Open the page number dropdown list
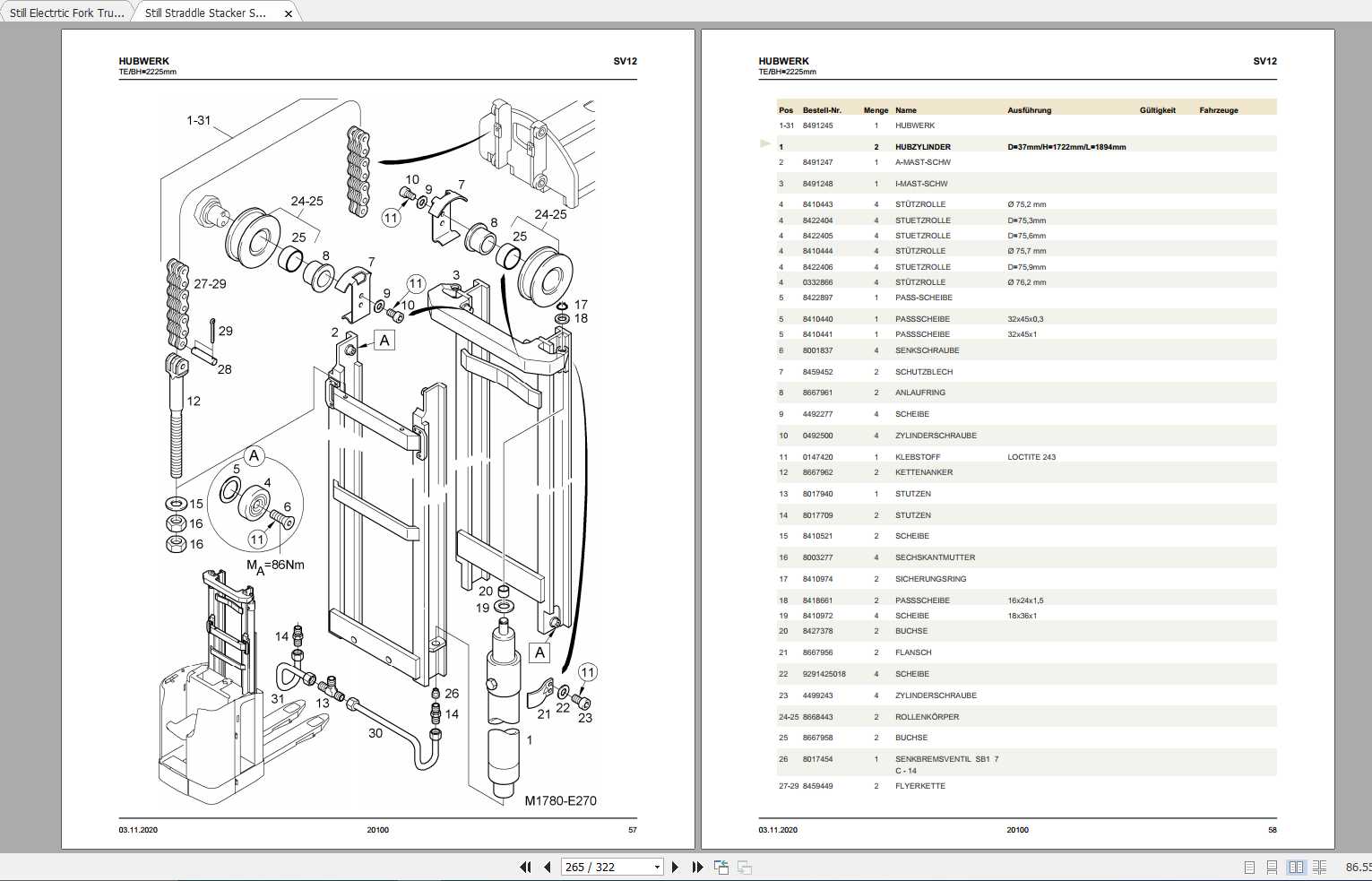The image size is (1372, 881). (x=657, y=867)
